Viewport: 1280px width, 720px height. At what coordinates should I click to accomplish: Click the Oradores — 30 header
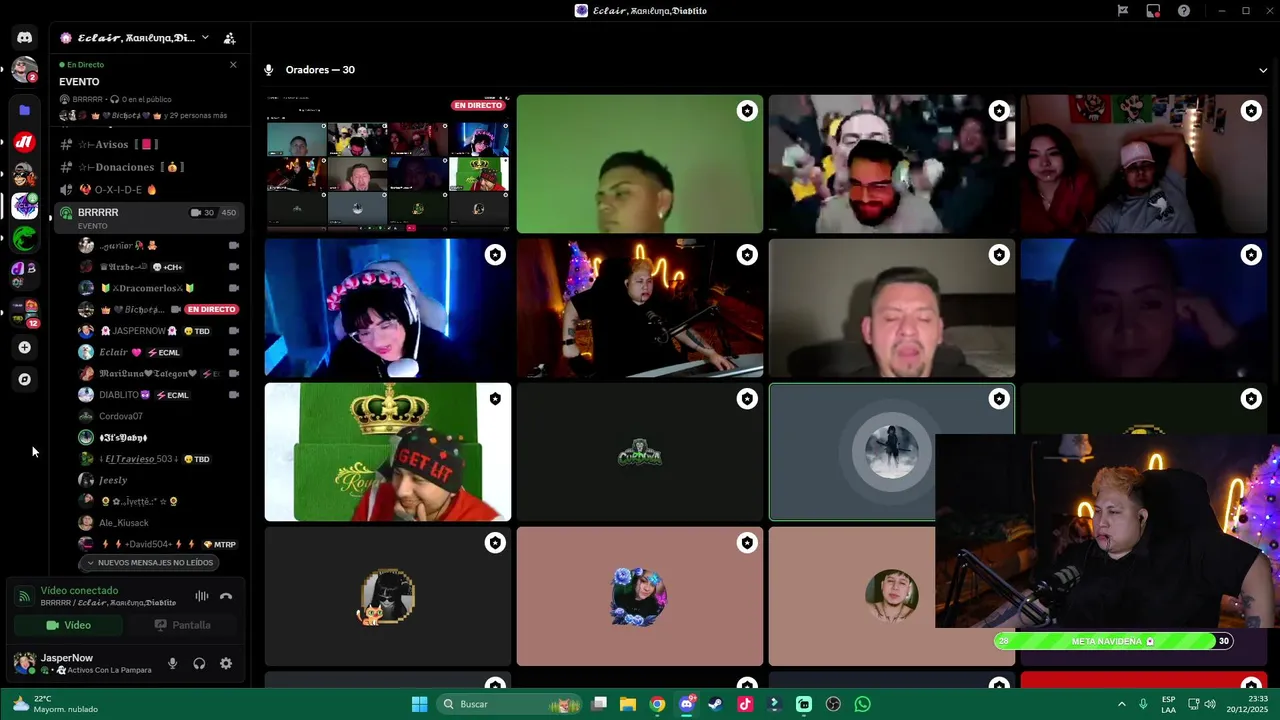point(320,70)
